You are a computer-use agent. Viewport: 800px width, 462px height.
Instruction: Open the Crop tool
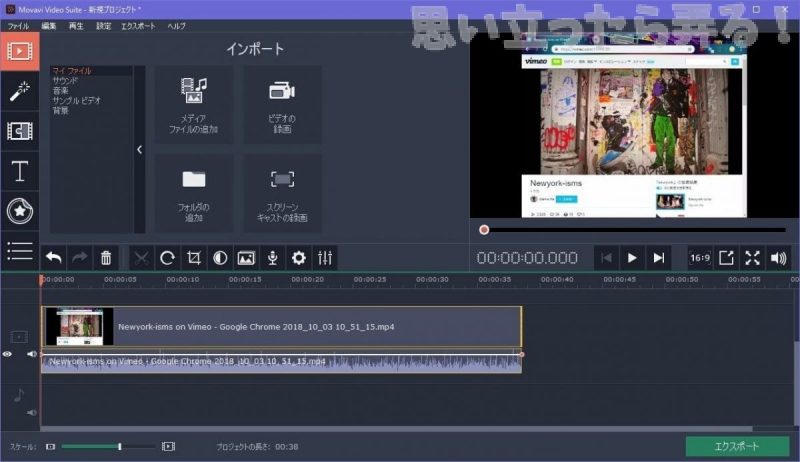coord(194,258)
